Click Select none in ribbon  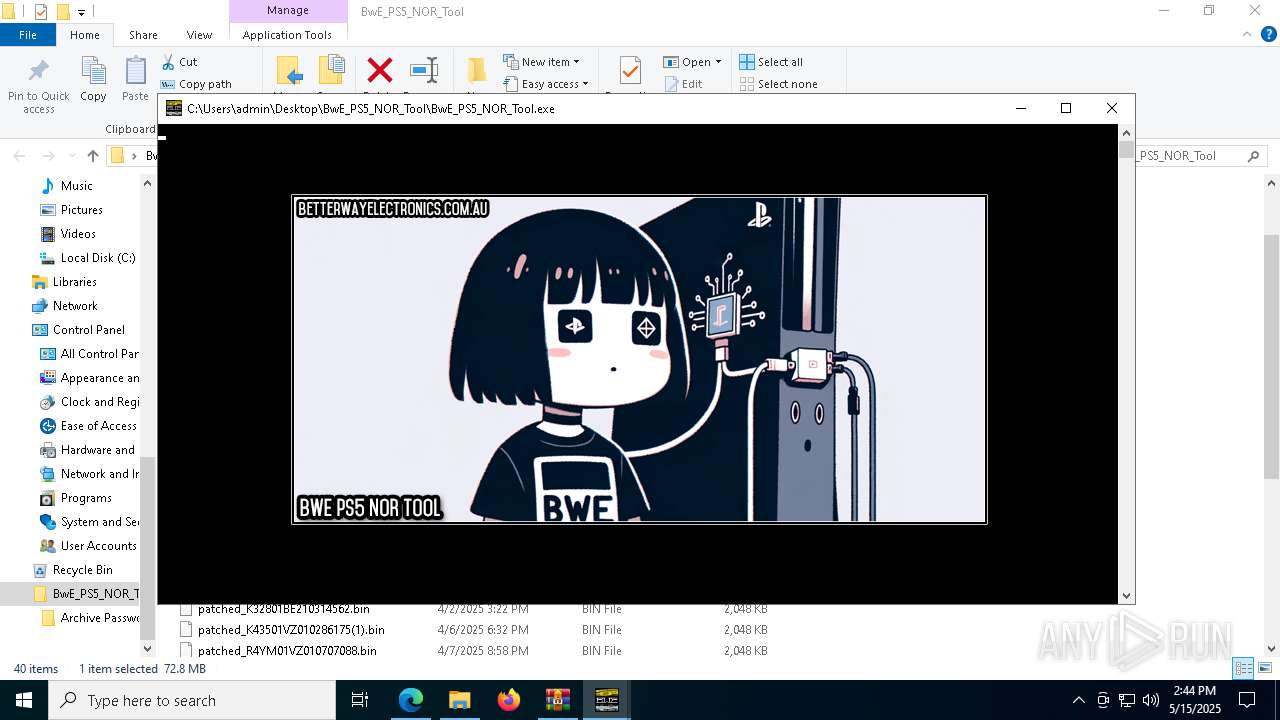(x=778, y=84)
